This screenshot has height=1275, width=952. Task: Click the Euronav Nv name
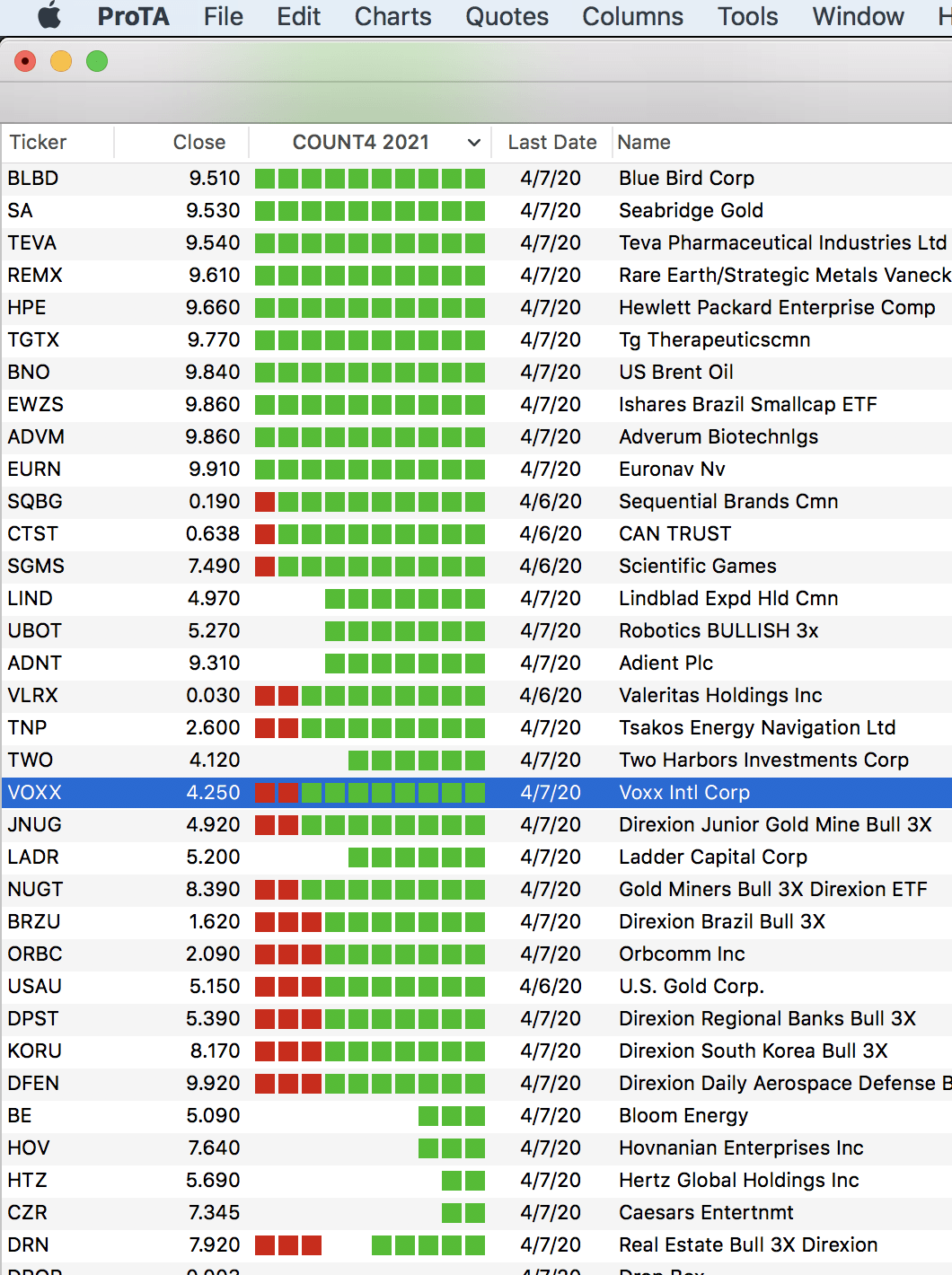pos(671,470)
